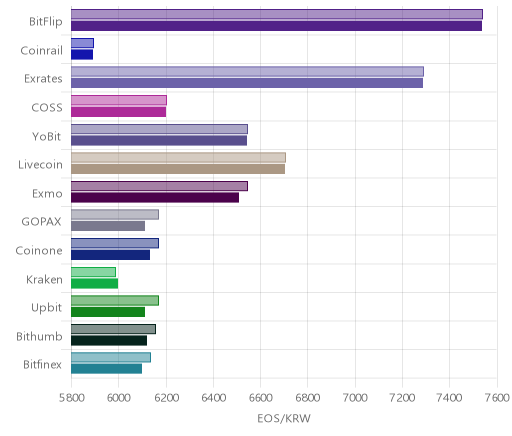The height and width of the screenshot is (436, 512).
Task: Select the dark green Upbit bar
Action: [x=108, y=312]
